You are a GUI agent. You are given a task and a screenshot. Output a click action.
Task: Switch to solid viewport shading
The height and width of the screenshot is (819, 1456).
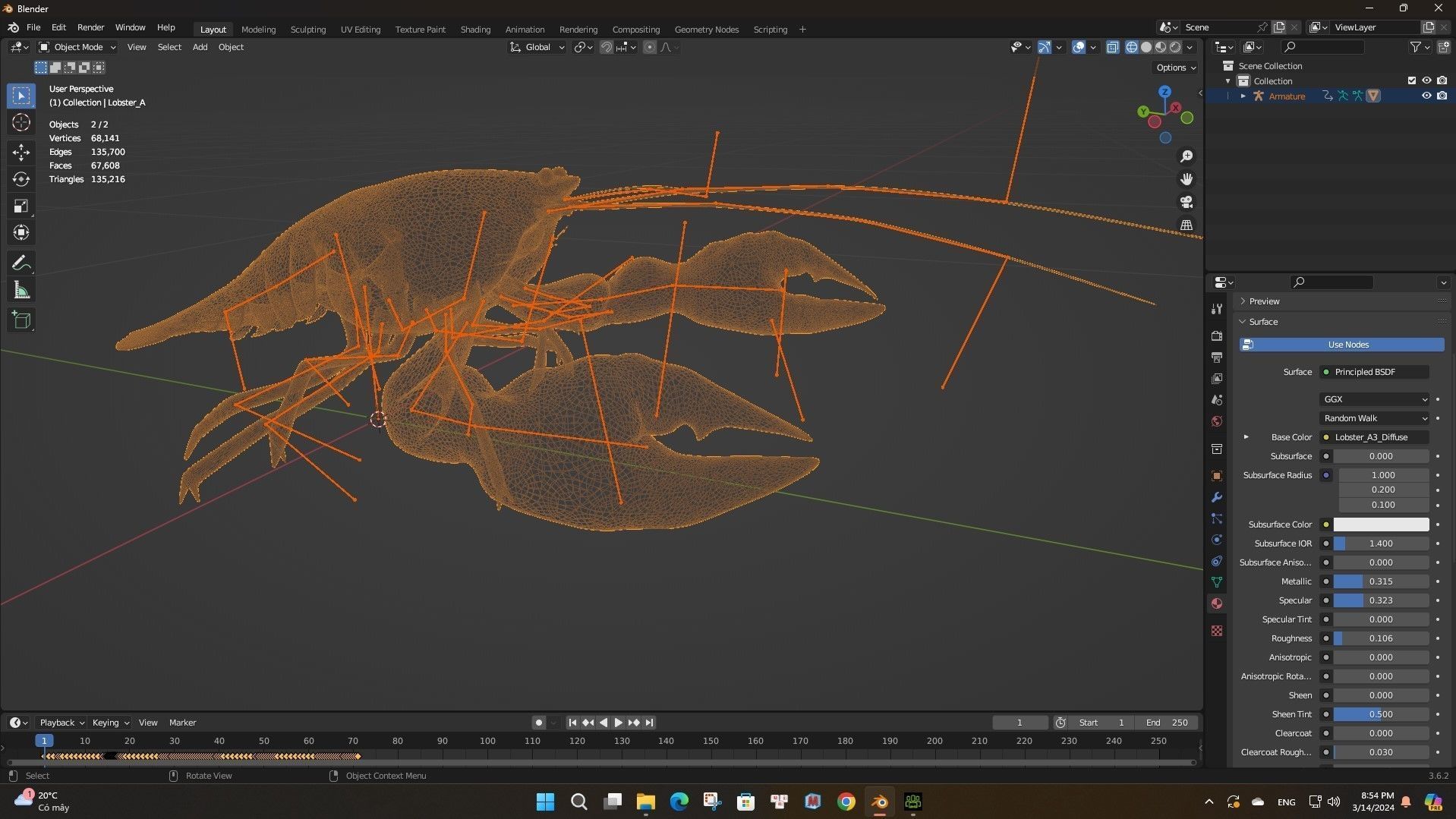pyautogui.click(x=1146, y=47)
